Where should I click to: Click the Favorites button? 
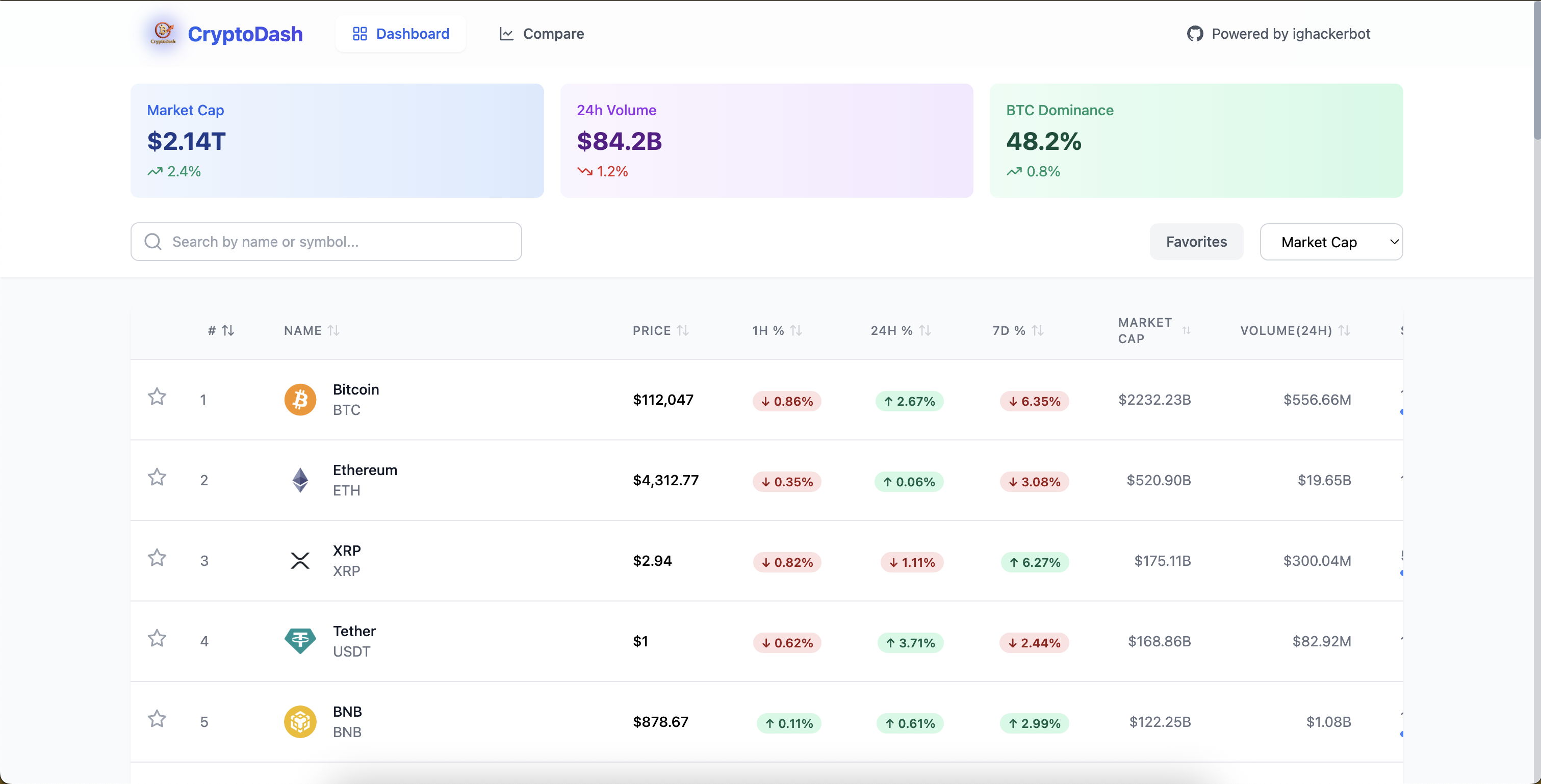[x=1196, y=241]
